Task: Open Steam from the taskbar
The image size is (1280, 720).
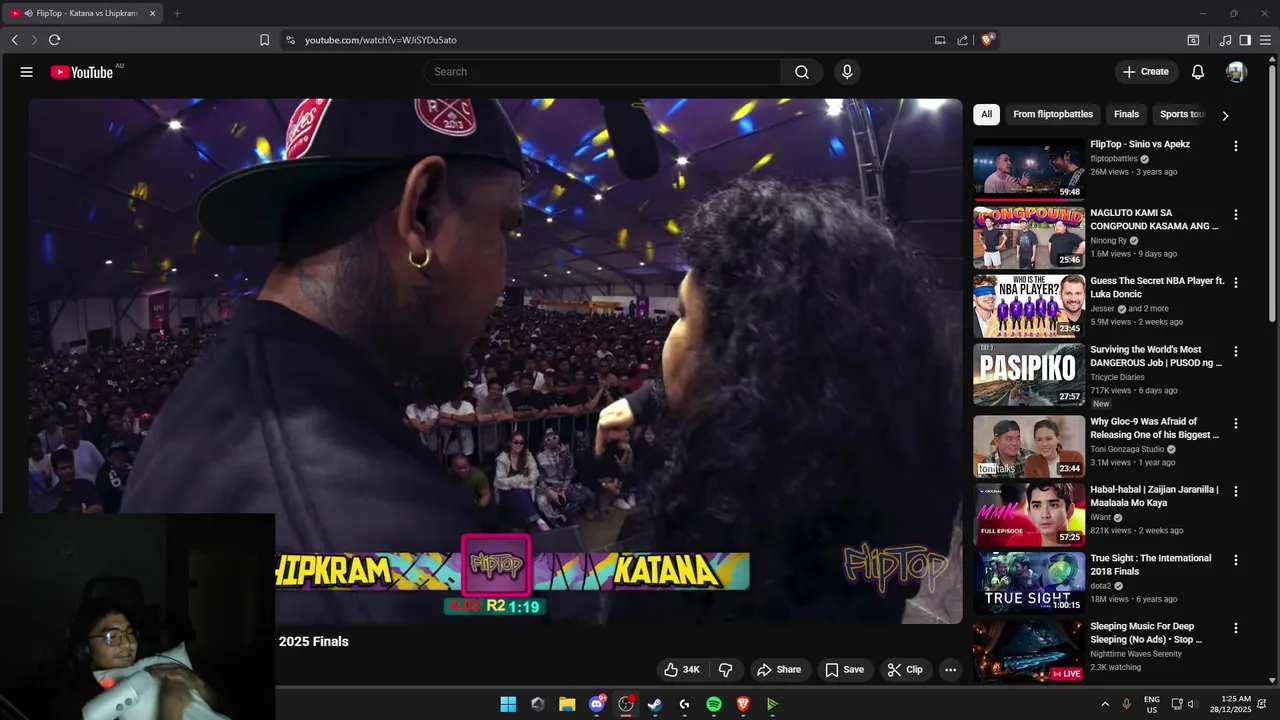Action: [655, 704]
